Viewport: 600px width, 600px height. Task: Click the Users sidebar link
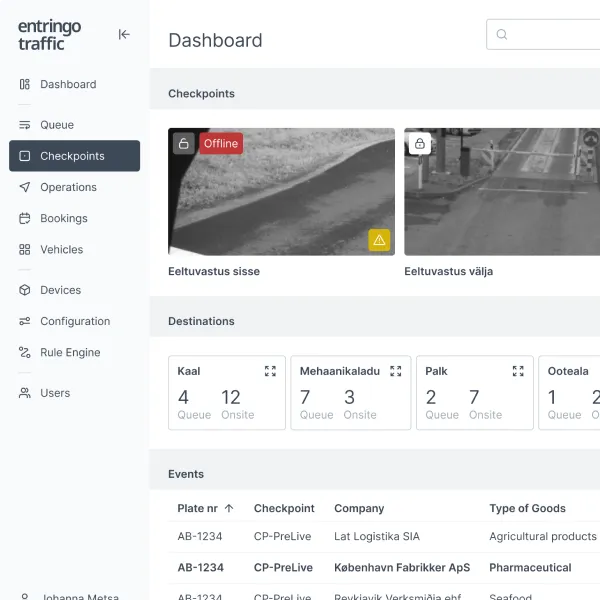(55, 393)
